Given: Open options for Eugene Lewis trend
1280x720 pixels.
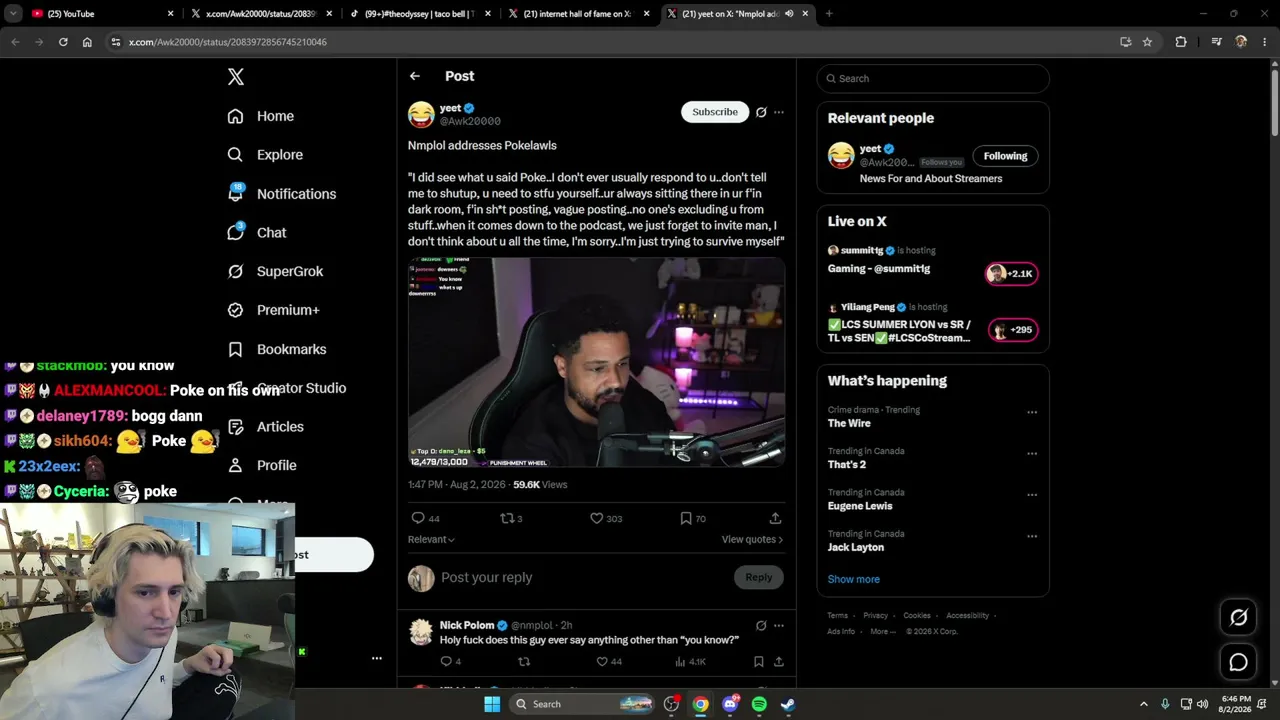Looking at the screenshot, I should (x=1032, y=495).
